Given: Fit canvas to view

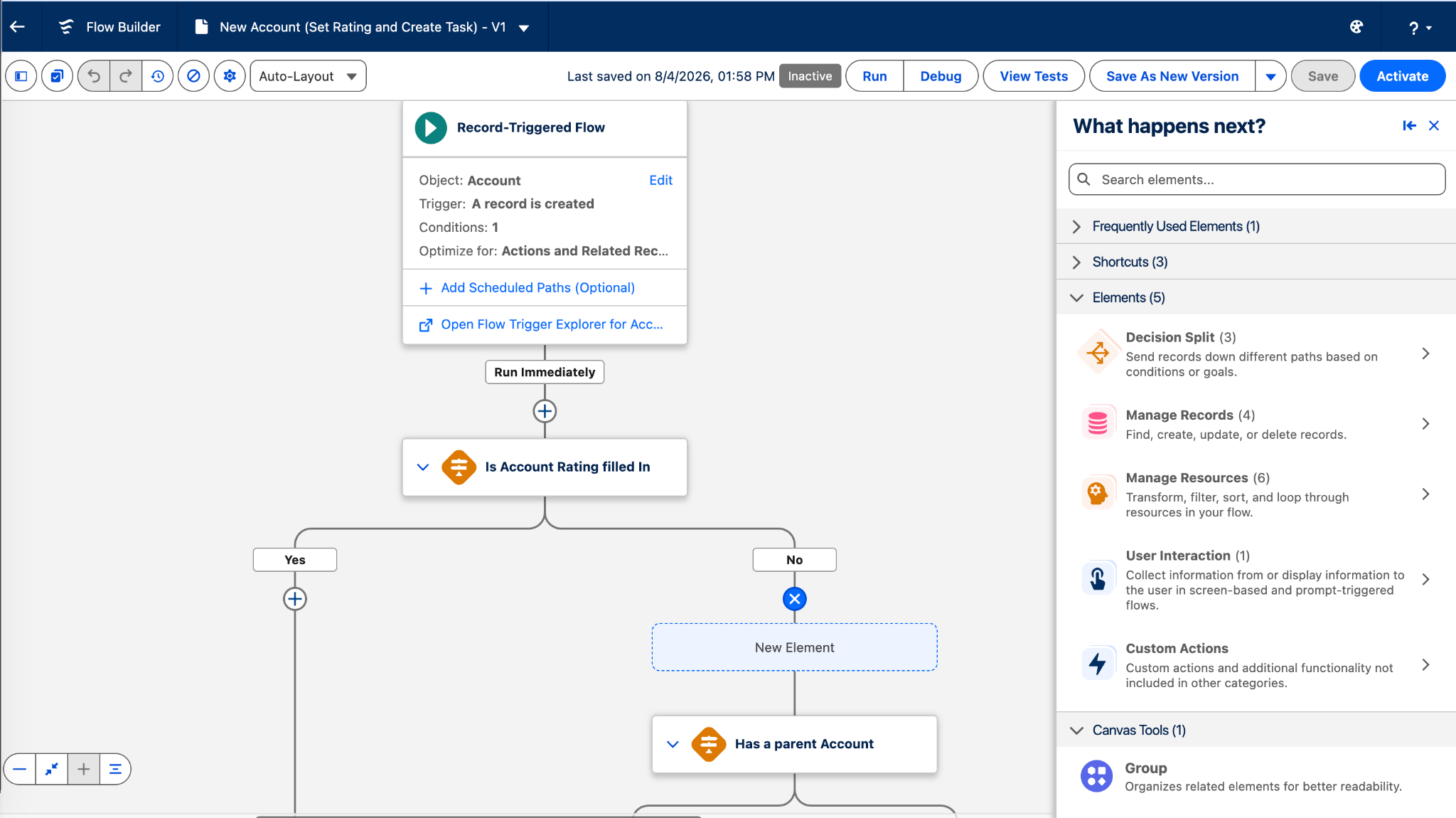Looking at the screenshot, I should pyautogui.click(x=52, y=769).
